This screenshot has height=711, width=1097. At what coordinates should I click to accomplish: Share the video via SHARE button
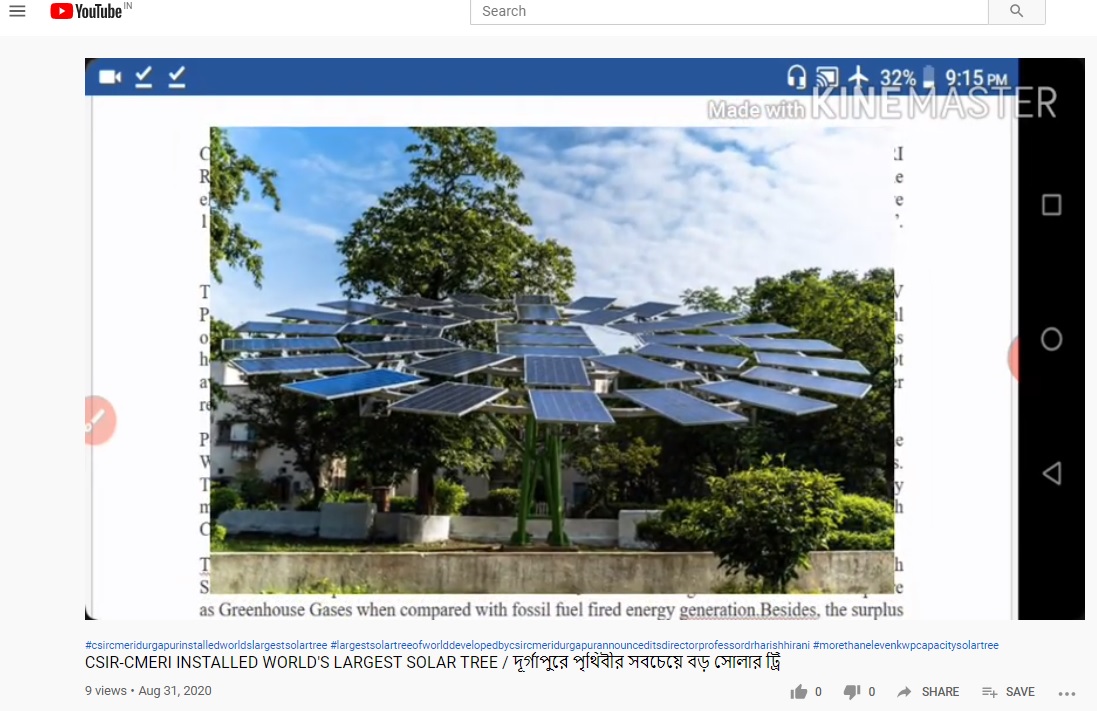[x=928, y=692]
